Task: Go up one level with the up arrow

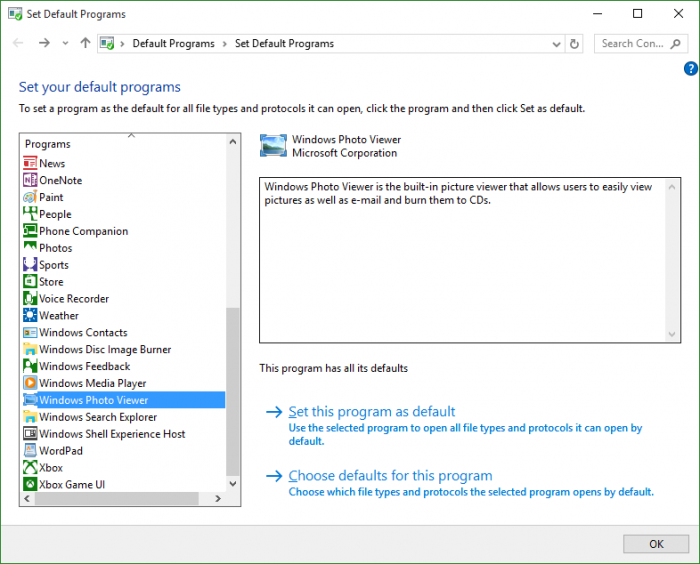Action: pos(85,43)
